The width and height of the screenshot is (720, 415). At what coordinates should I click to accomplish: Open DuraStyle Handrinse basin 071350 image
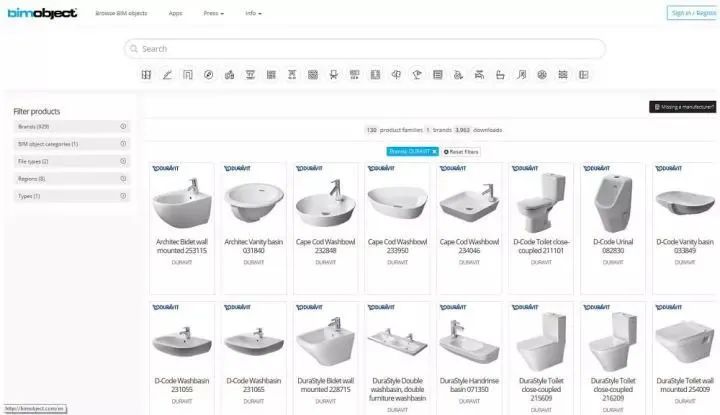[x=469, y=342]
